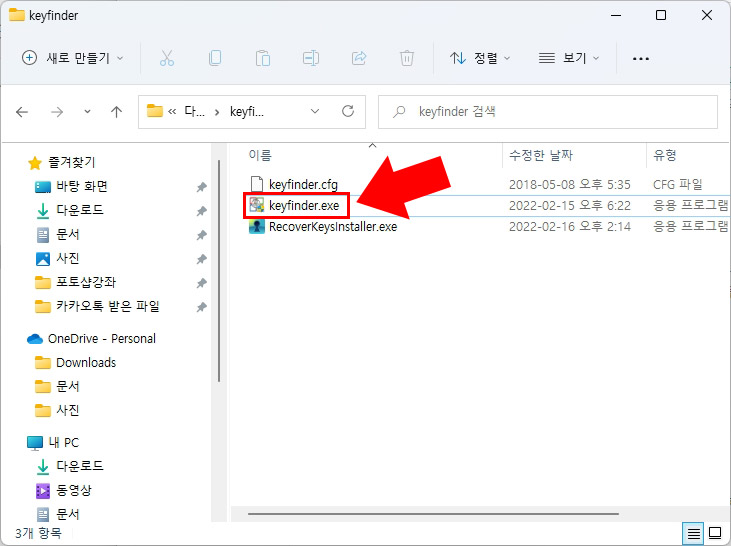
Task: Open the 카카오톡 받은 파일 folder
Action: [x=108, y=306]
